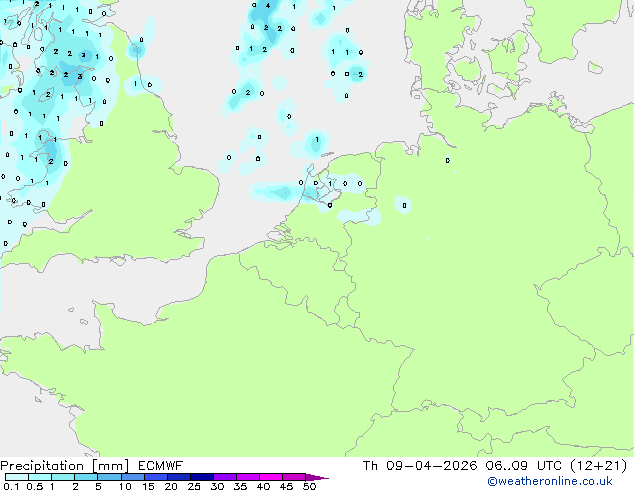Viewport: 634px width, 490px height.
Task: Click the 'ECMWF' model label
Action: pyautogui.click(x=161, y=466)
